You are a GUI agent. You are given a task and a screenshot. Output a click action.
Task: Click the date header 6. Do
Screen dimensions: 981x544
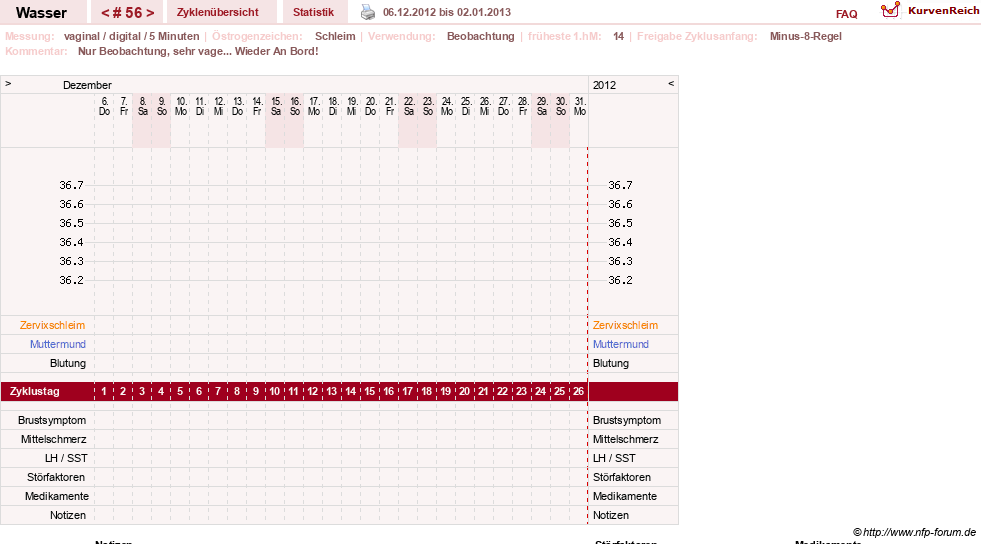click(104, 106)
